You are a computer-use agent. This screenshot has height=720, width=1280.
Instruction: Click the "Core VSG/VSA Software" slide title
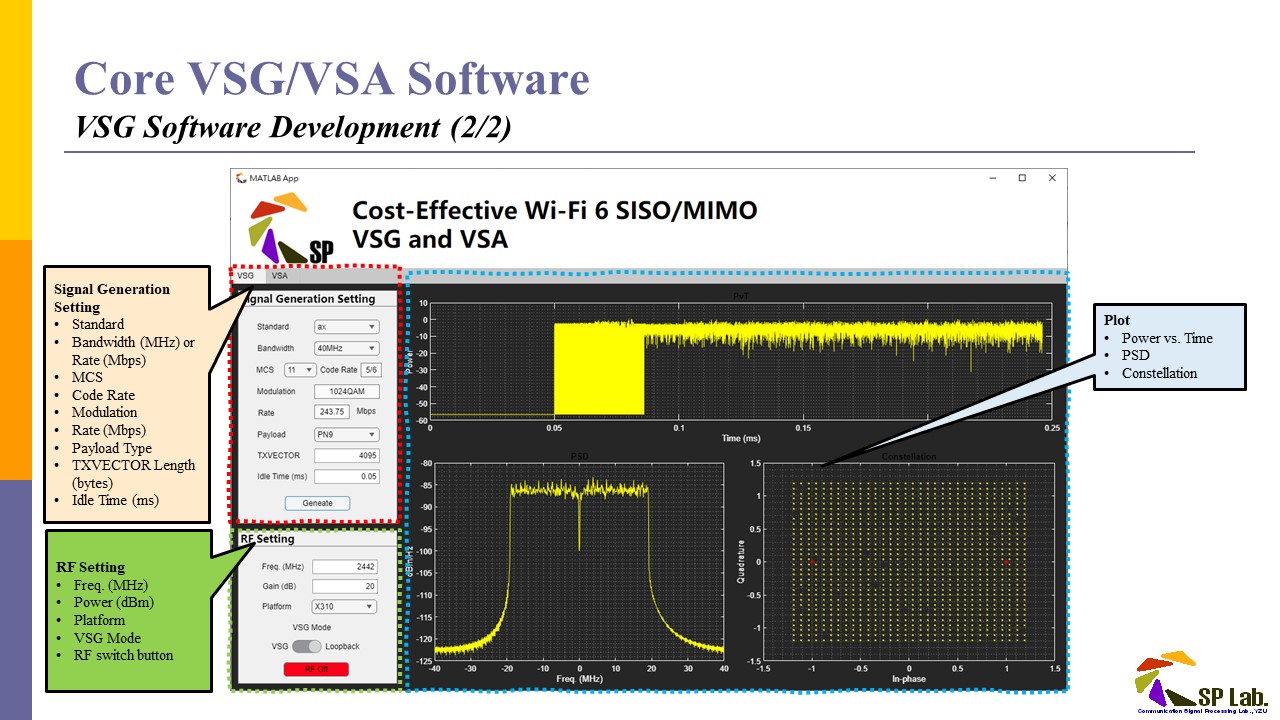pos(332,79)
